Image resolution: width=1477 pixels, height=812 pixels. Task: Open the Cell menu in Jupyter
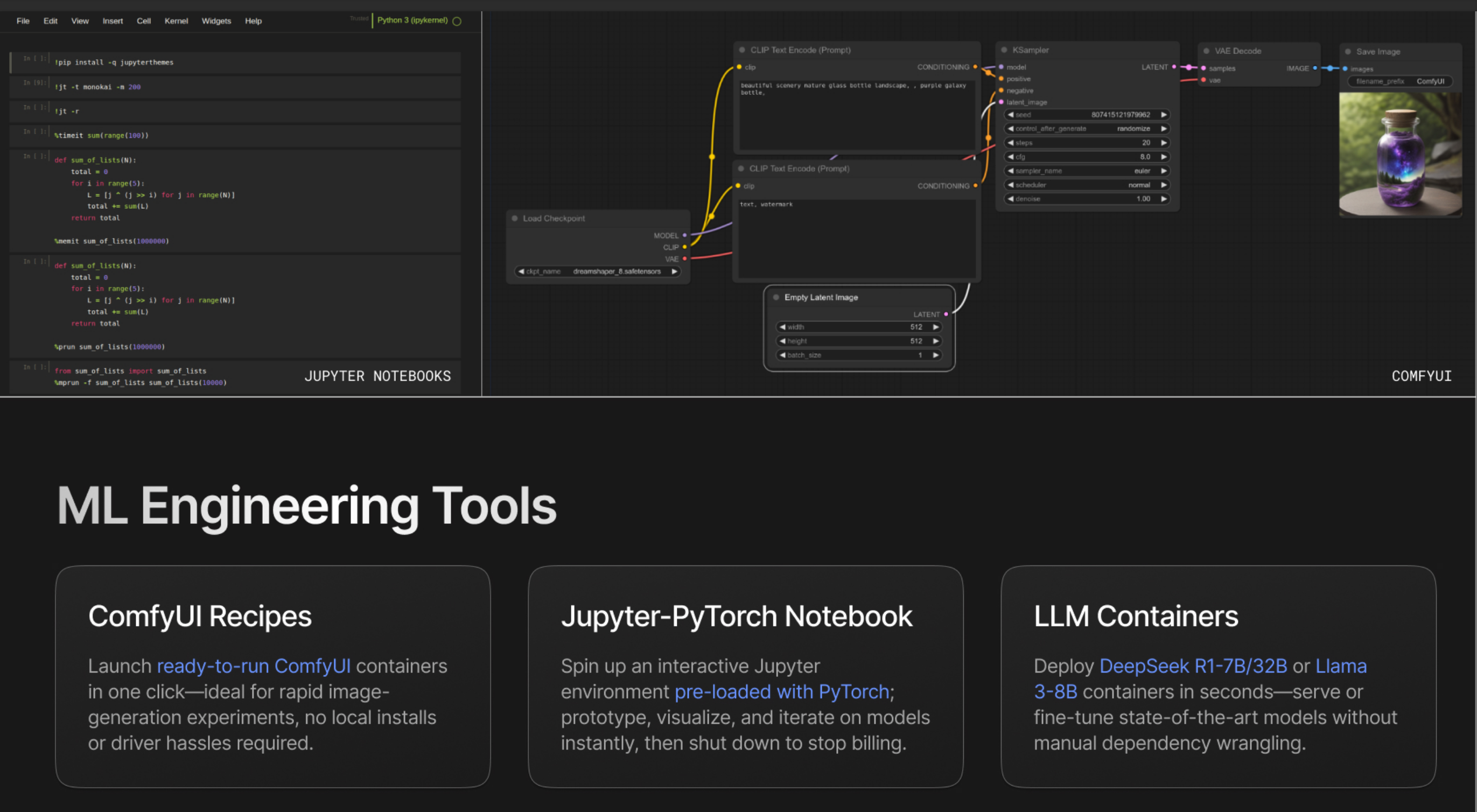143,20
